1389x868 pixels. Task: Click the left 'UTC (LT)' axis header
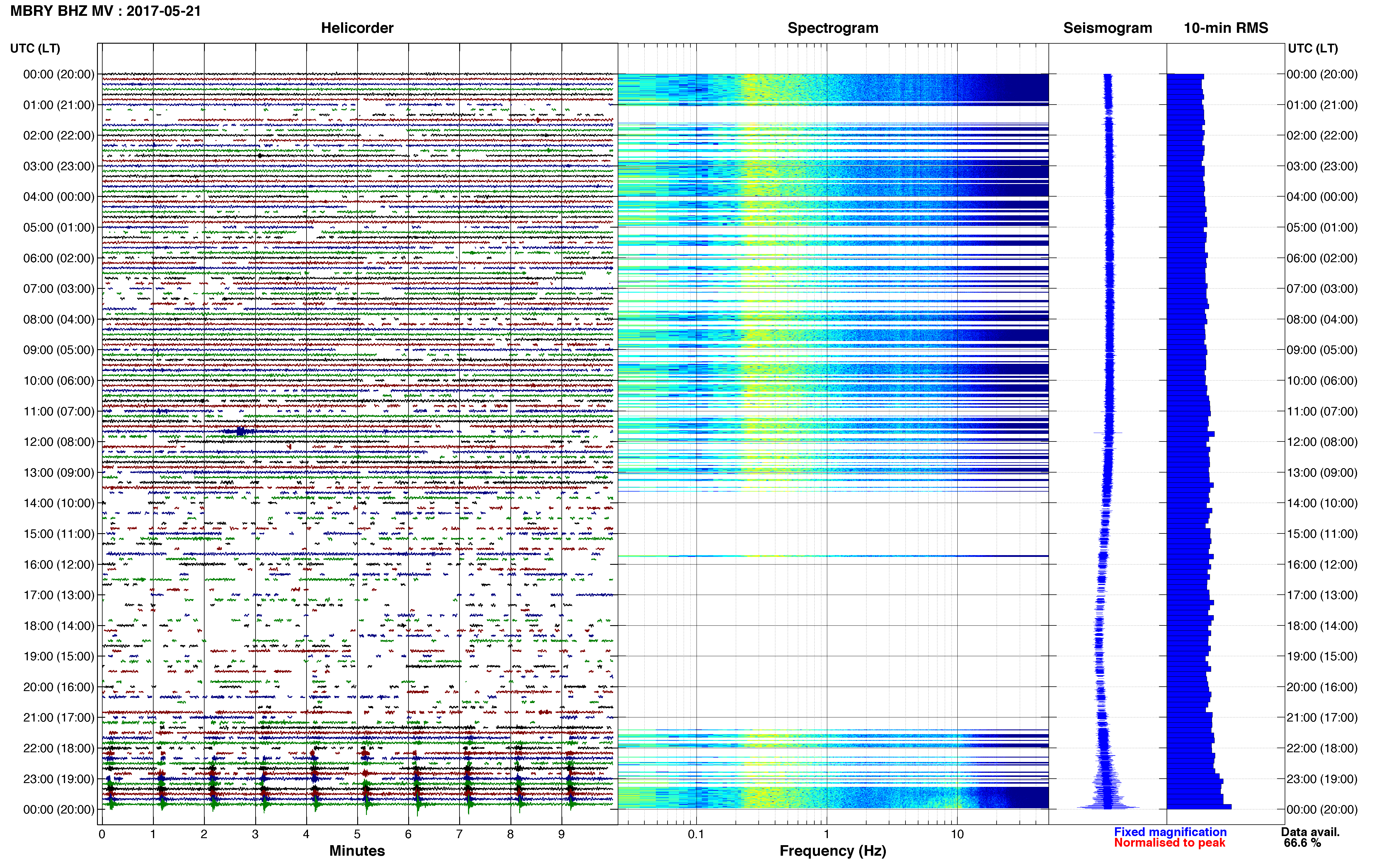(x=35, y=48)
